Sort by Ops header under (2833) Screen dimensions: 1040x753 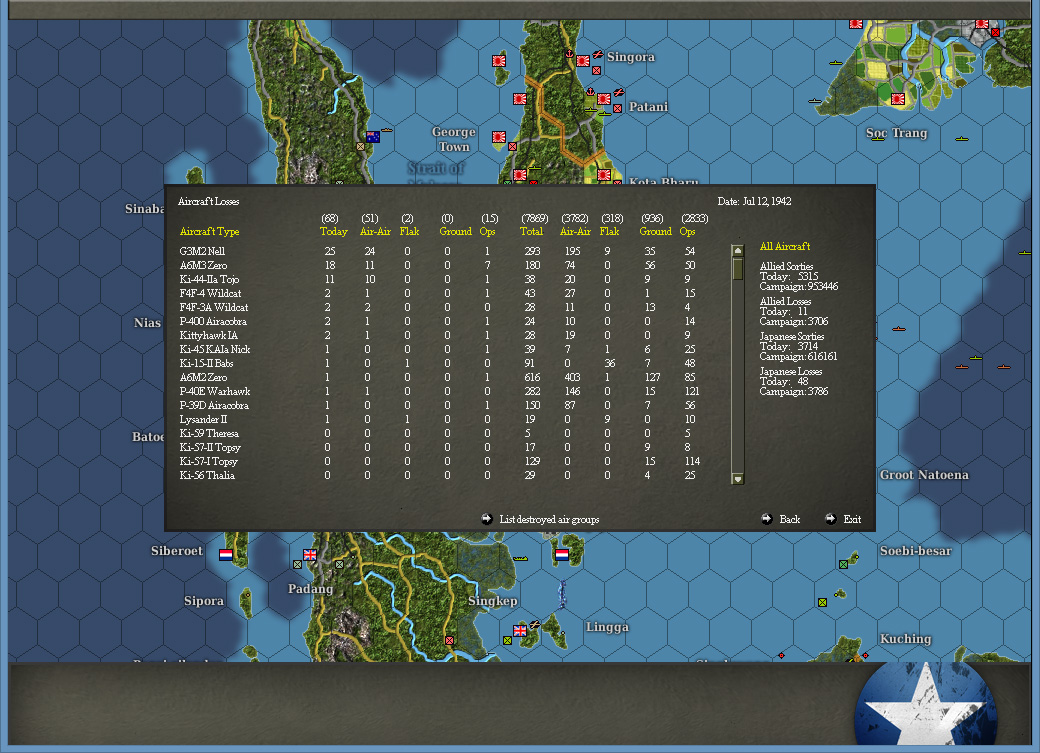[x=687, y=232]
